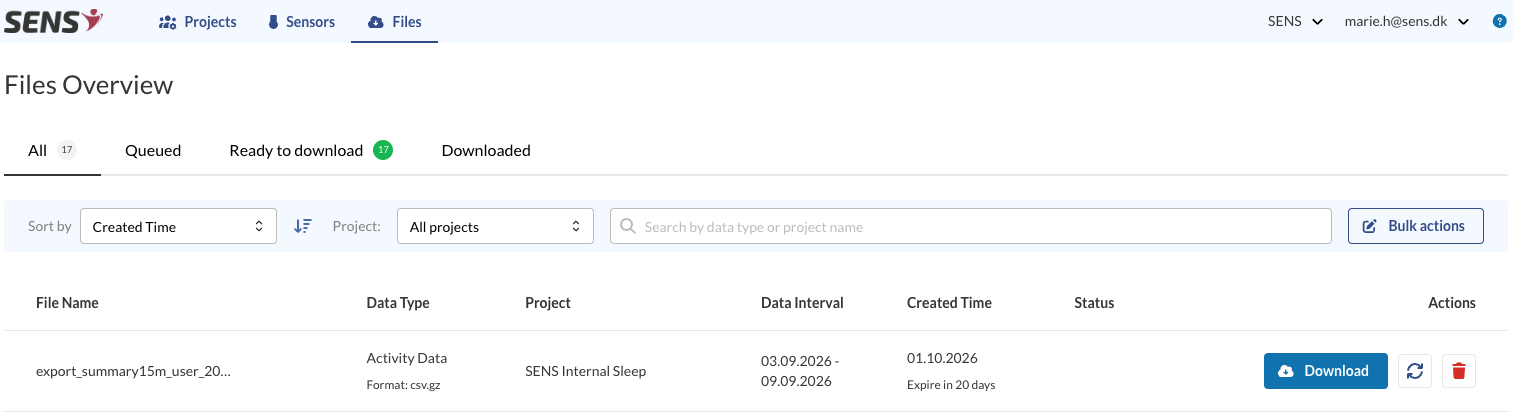Click the Files Overview heading

point(89,85)
